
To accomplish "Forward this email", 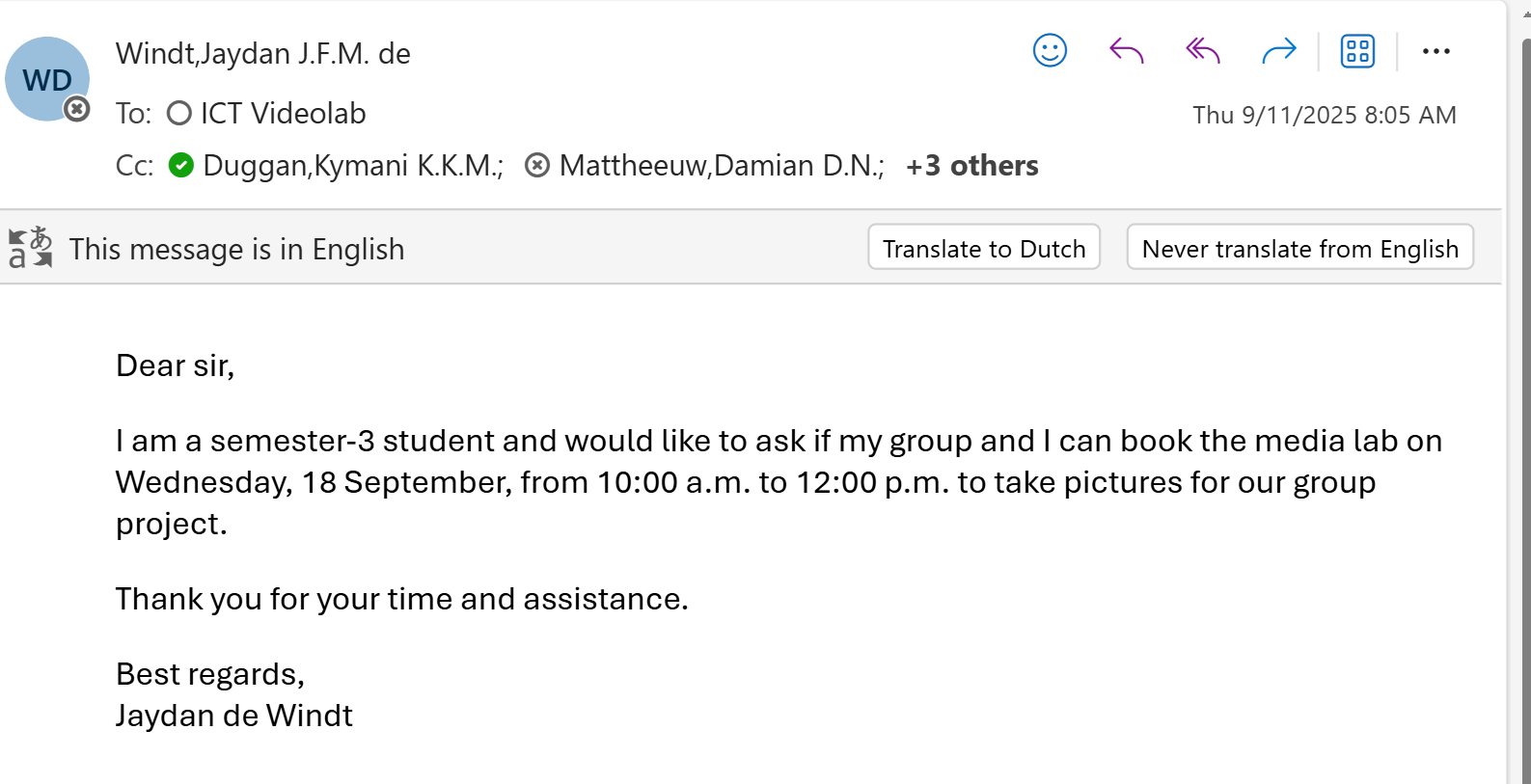I will [1278, 51].
